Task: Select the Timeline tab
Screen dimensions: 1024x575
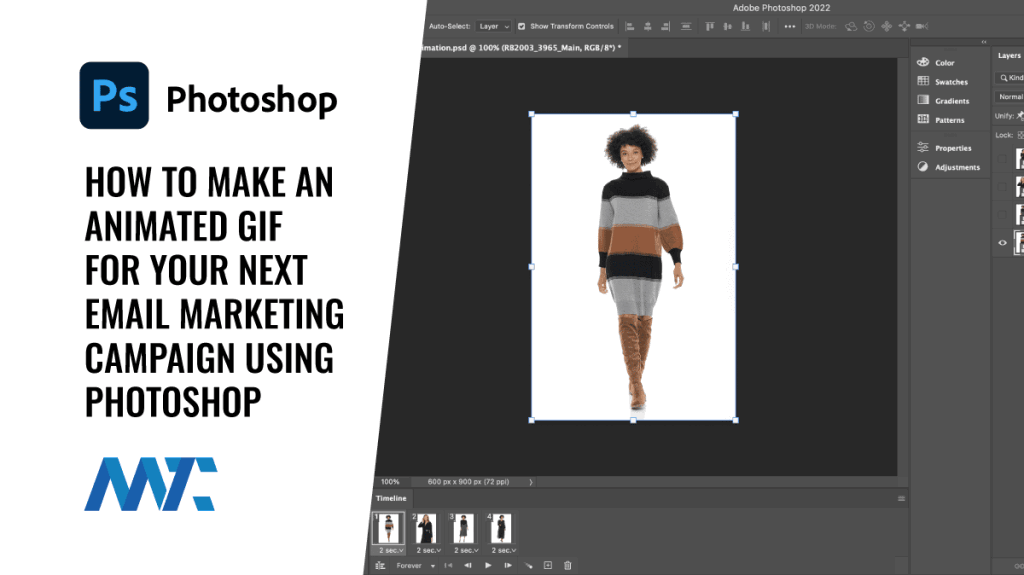Action: click(391, 499)
